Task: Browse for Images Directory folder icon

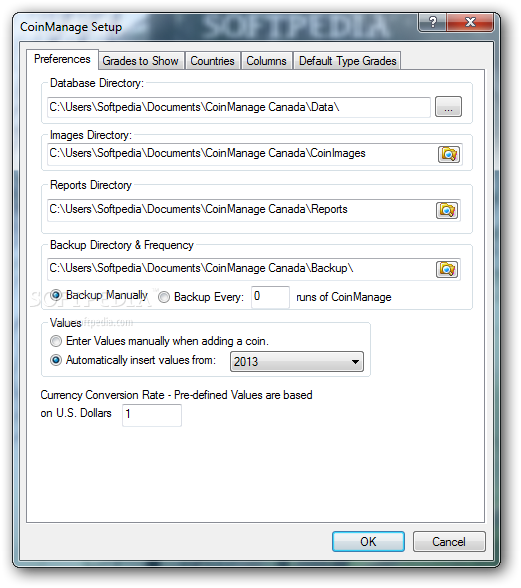Action: (x=449, y=154)
